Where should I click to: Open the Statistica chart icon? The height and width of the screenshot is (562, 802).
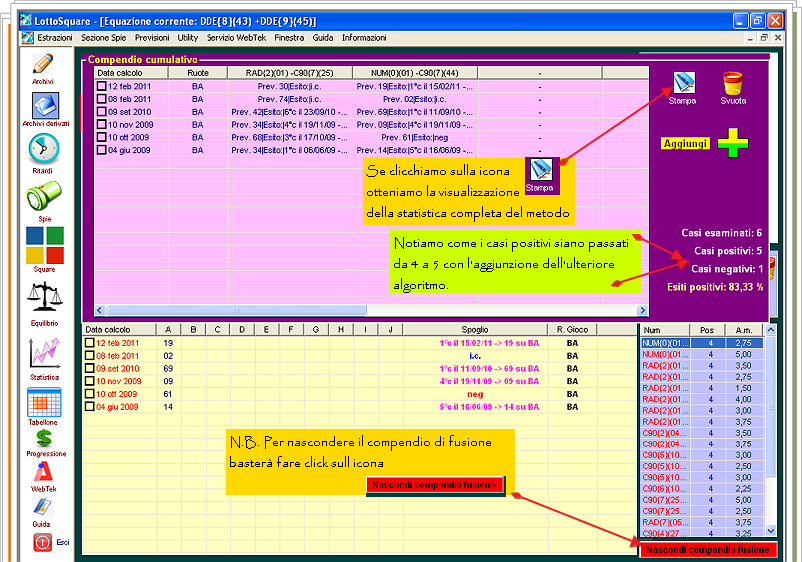point(44,353)
